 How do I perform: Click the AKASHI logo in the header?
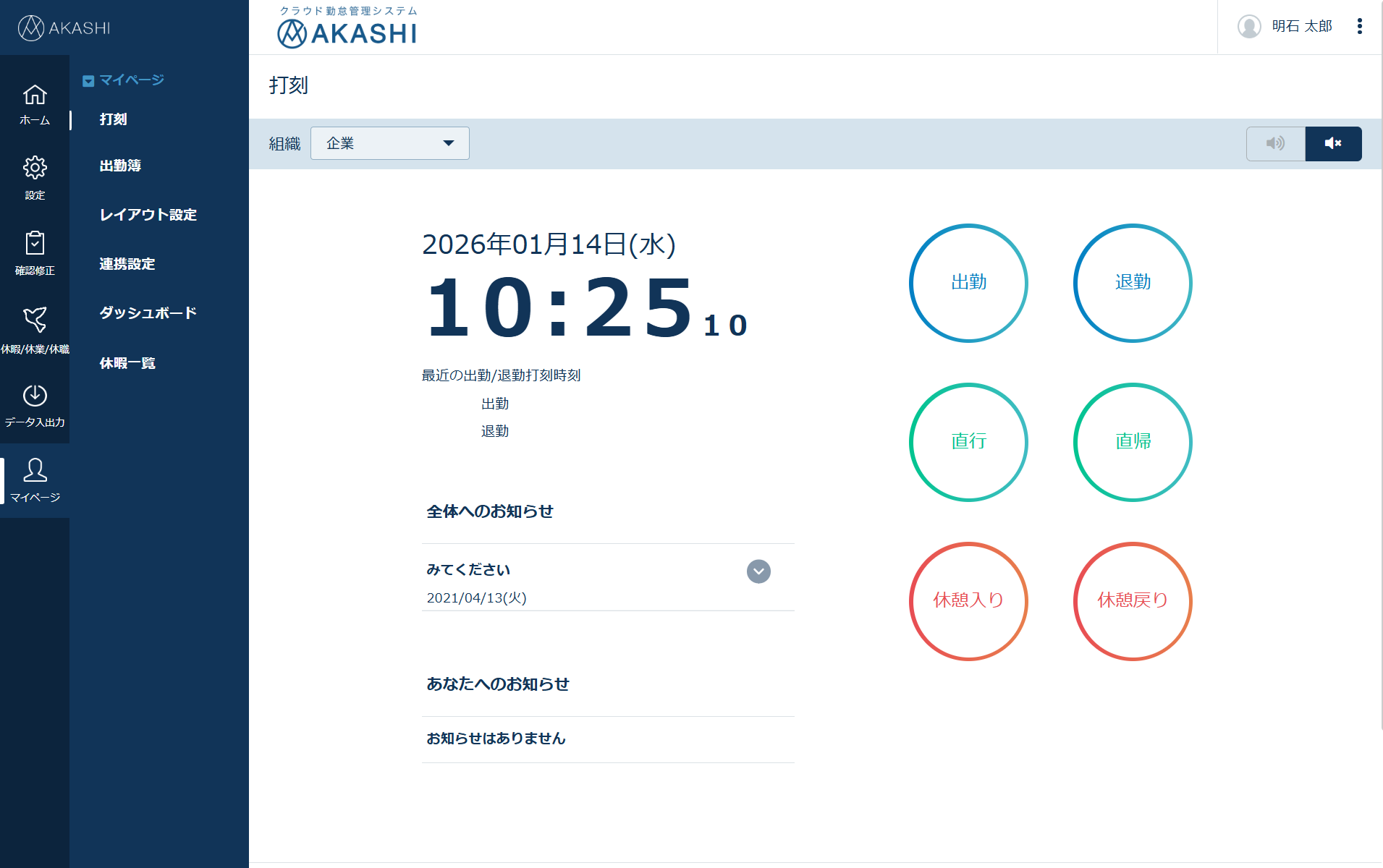347,30
